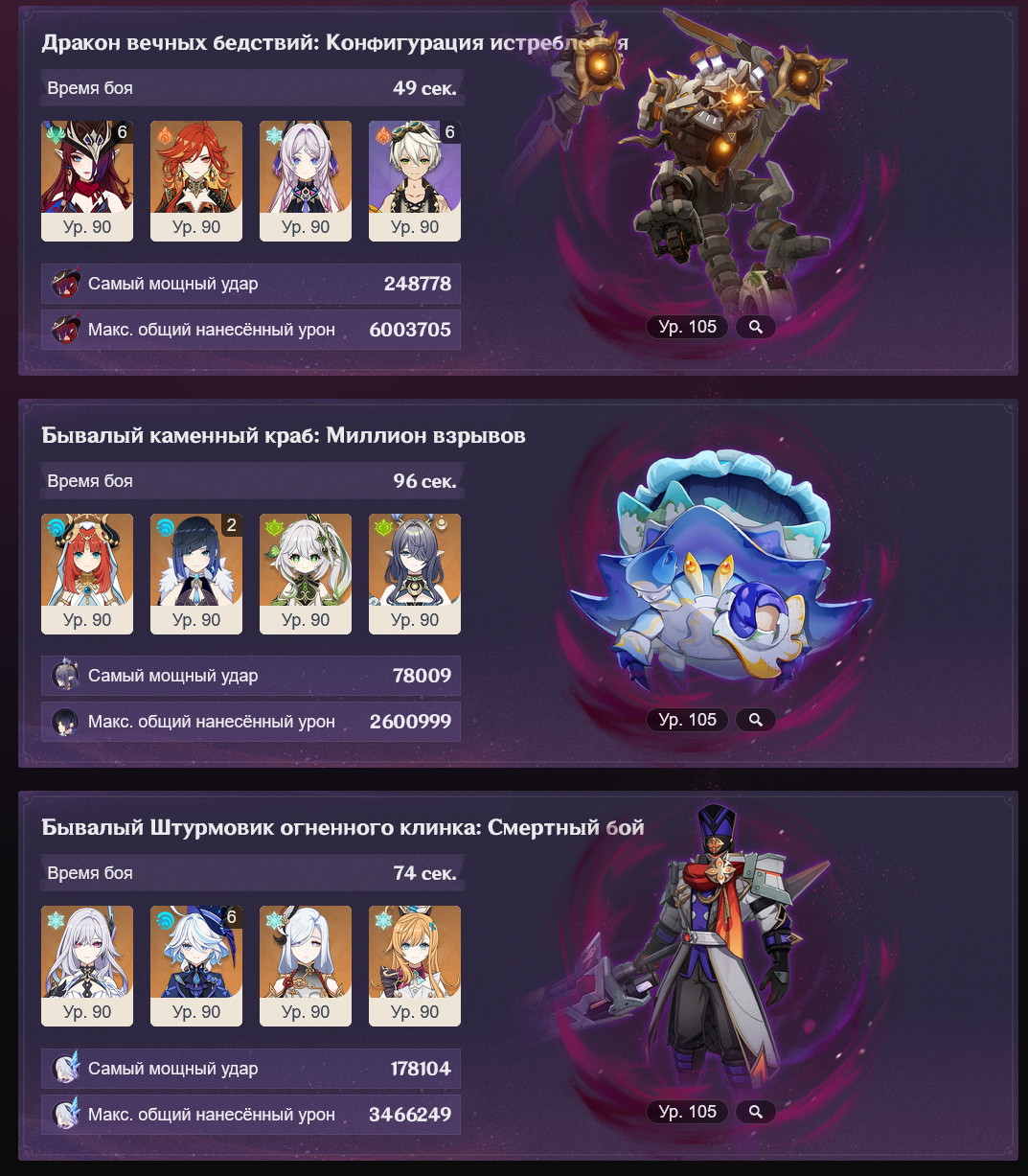The width and height of the screenshot is (1028, 1176).
Task: Click magnifier icon under the dragon boss
Action: click(x=755, y=327)
